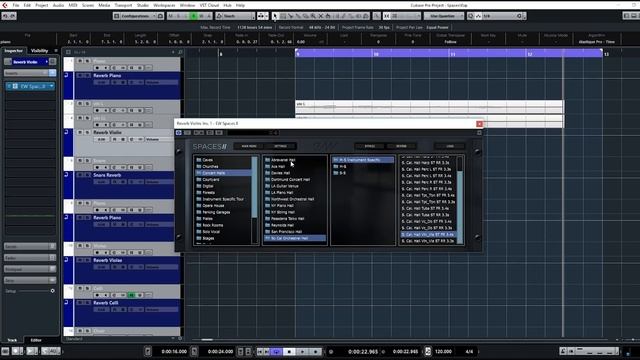This screenshot has width=640, height=360.
Task: Switch to the Editor tab at bottom
Action: click(36, 340)
